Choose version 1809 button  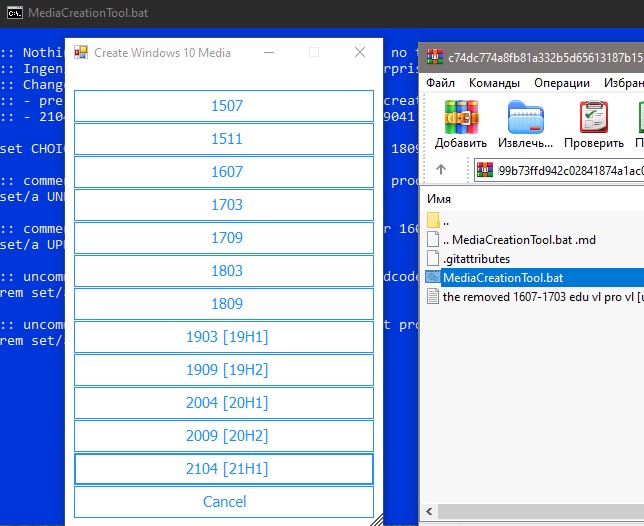(x=224, y=304)
